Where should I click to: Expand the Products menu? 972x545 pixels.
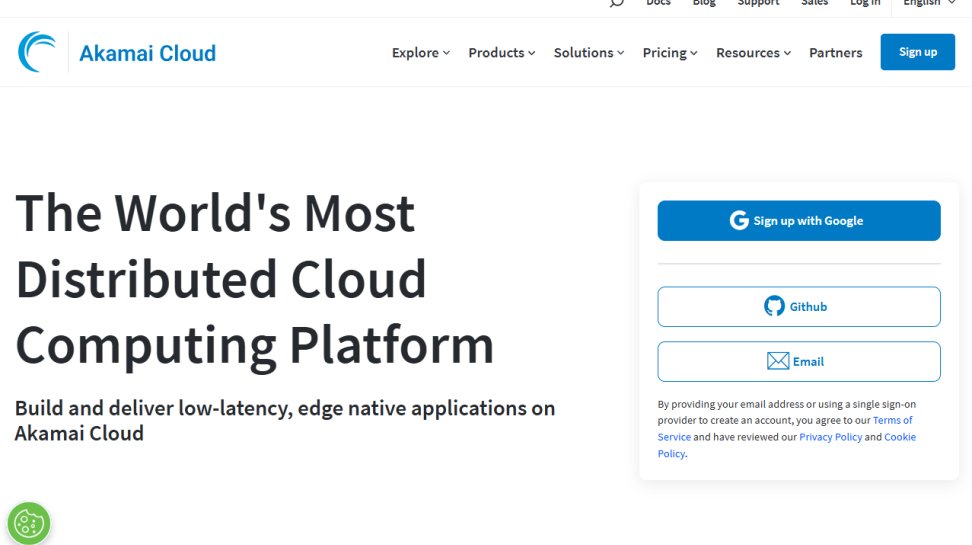tap(501, 53)
